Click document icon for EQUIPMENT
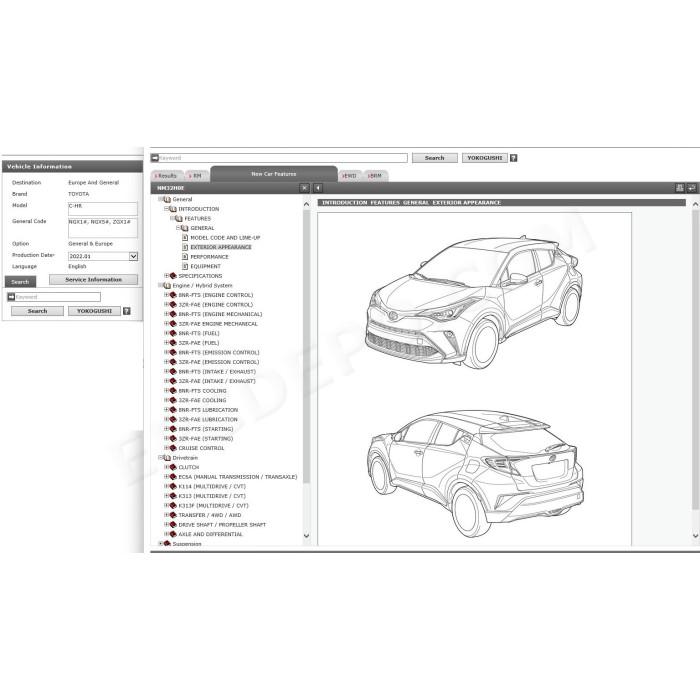 point(185,267)
